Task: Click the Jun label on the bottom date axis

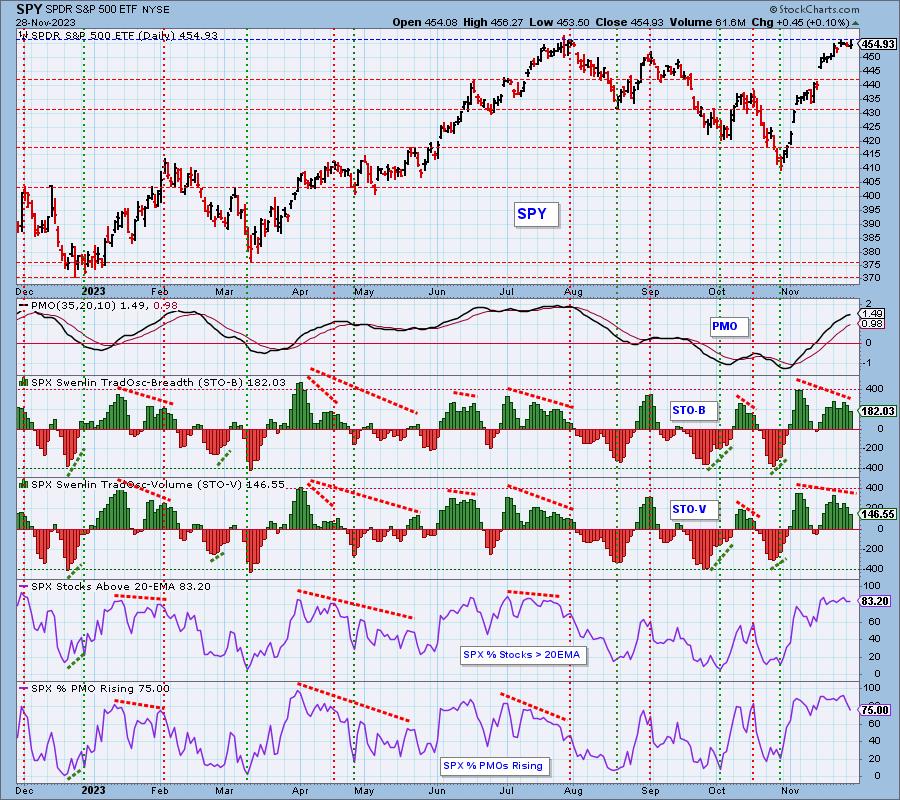Action: coord(437,790)
